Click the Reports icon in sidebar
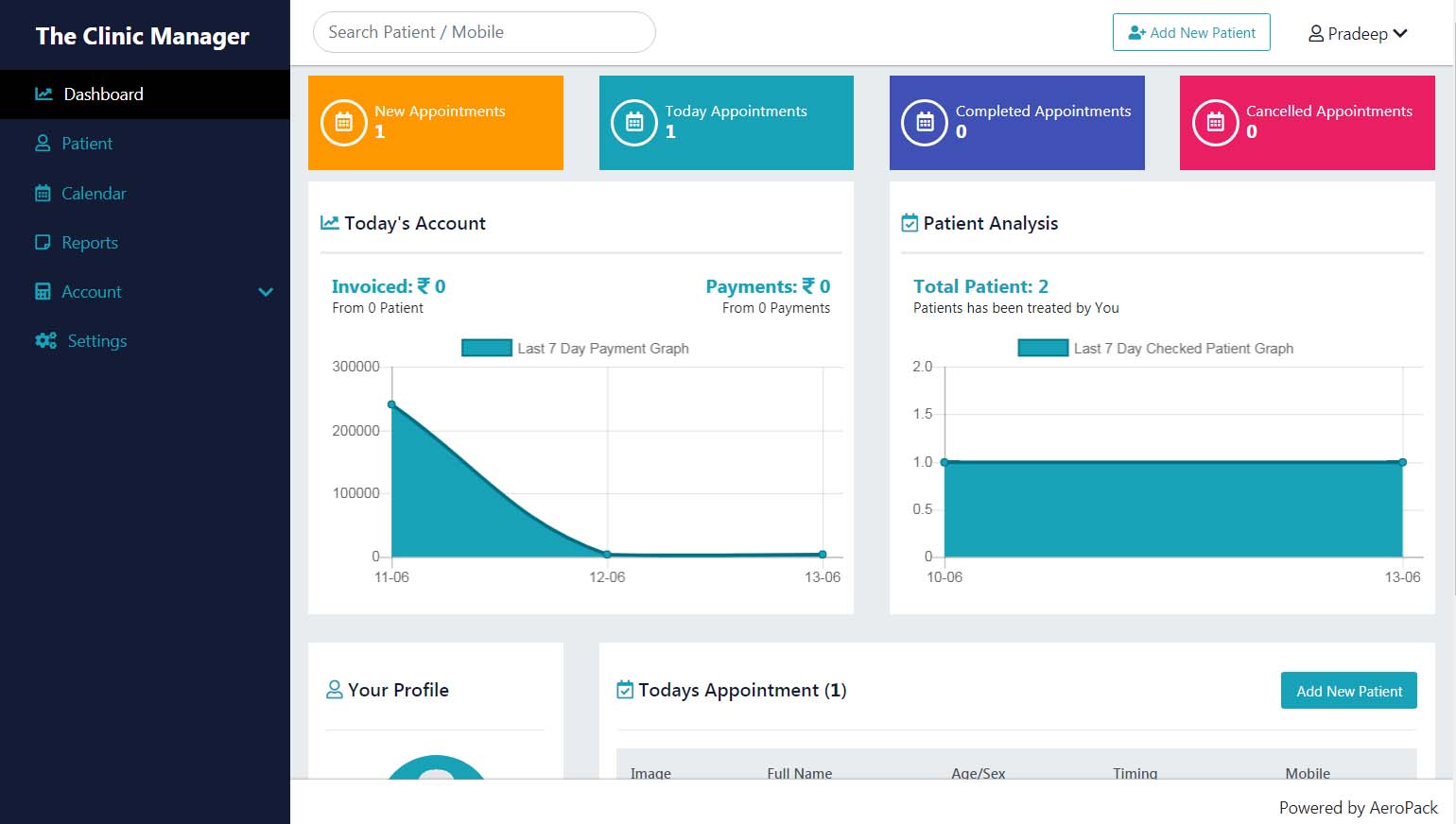 [x=43, y=242]
